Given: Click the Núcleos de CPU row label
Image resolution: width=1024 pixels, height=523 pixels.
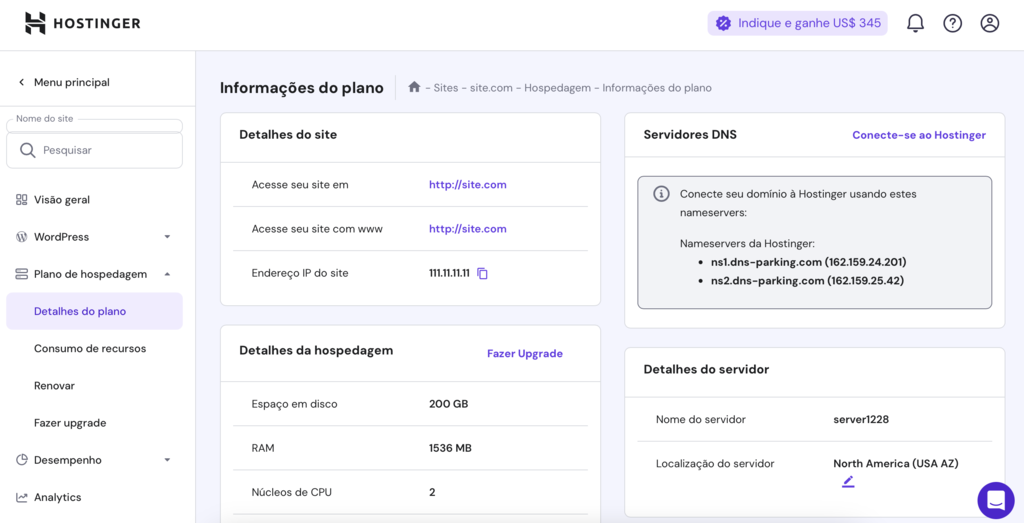Looking at the screenshot, I should (x=291, y=492).
